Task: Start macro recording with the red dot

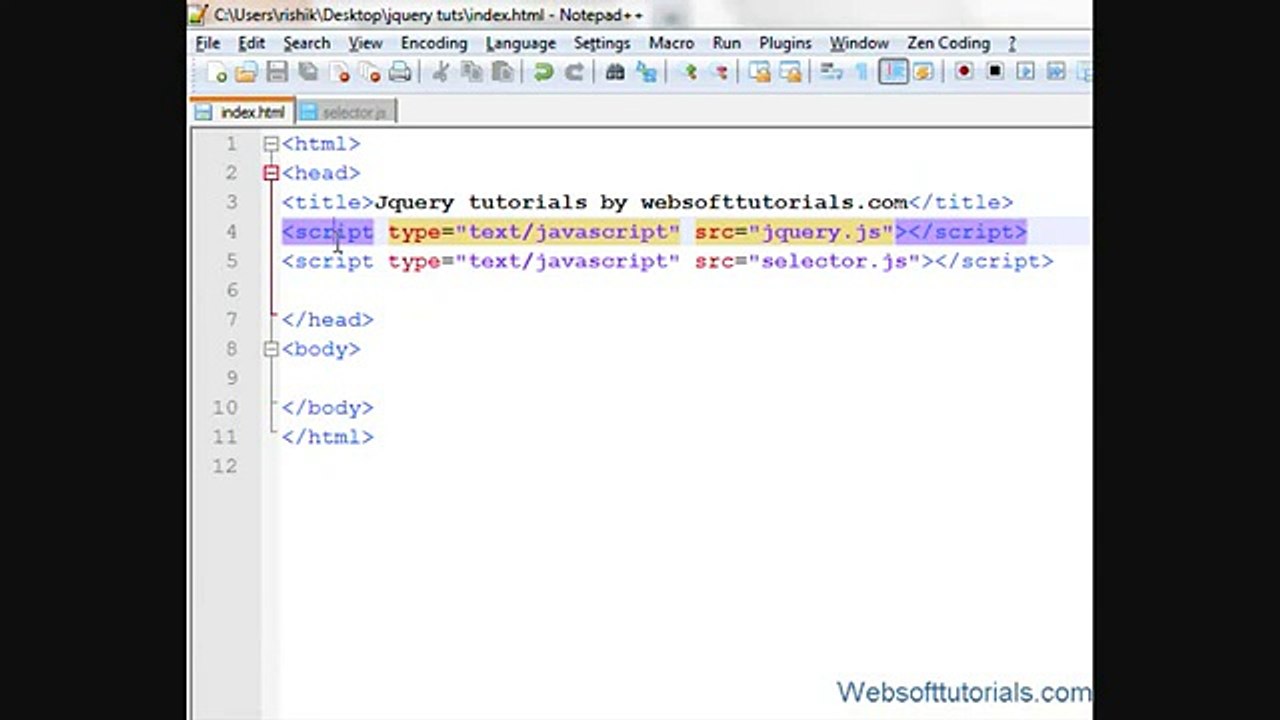Action: pyautogui.click(x=964, y=72)
